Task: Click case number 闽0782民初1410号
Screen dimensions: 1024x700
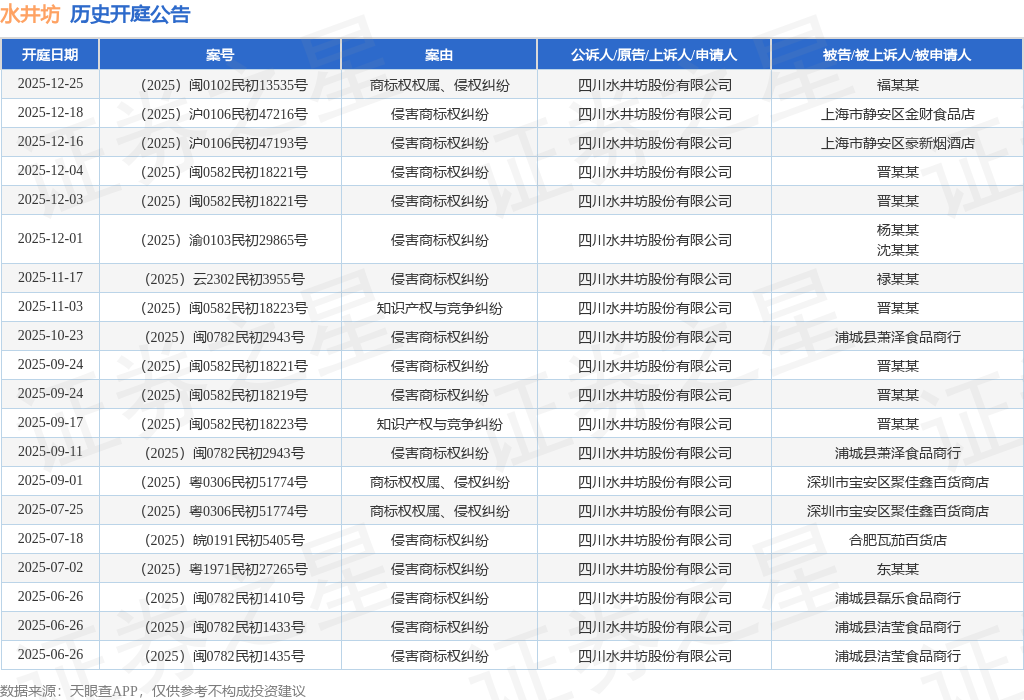Action: [224, 598]
